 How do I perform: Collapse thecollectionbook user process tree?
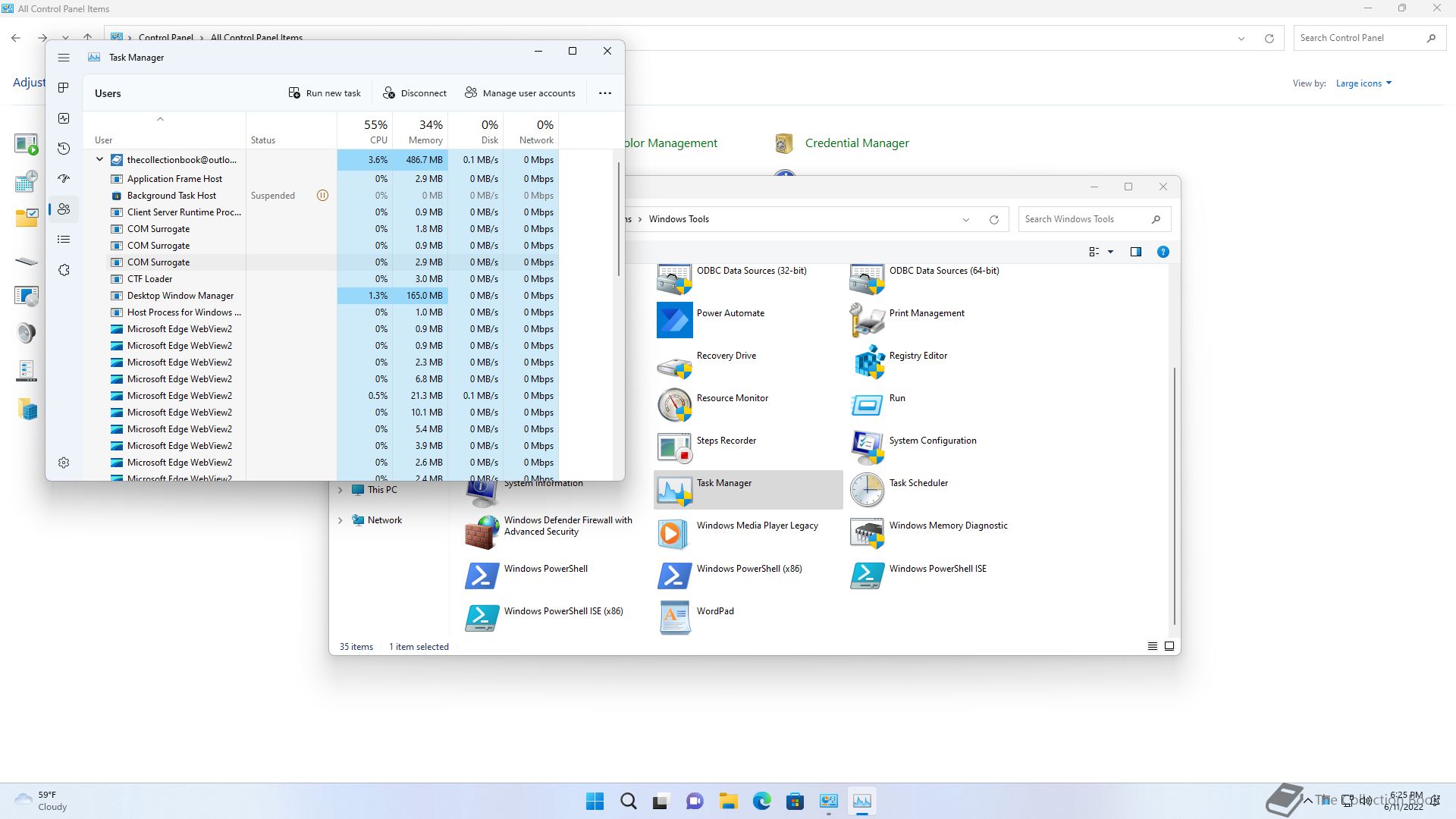coord(99,160)
